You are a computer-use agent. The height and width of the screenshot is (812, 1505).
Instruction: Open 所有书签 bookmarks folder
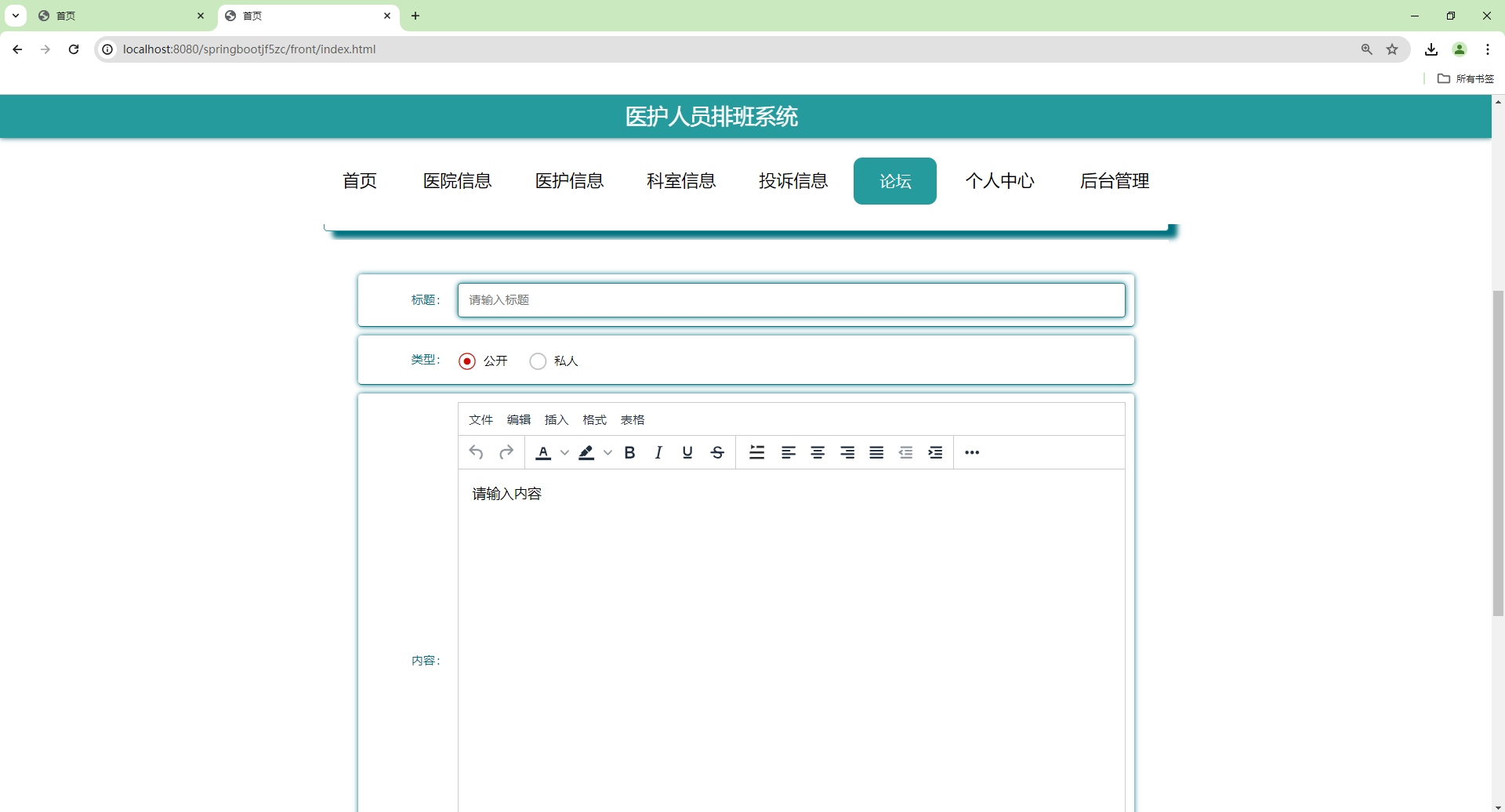(1466, 78)
